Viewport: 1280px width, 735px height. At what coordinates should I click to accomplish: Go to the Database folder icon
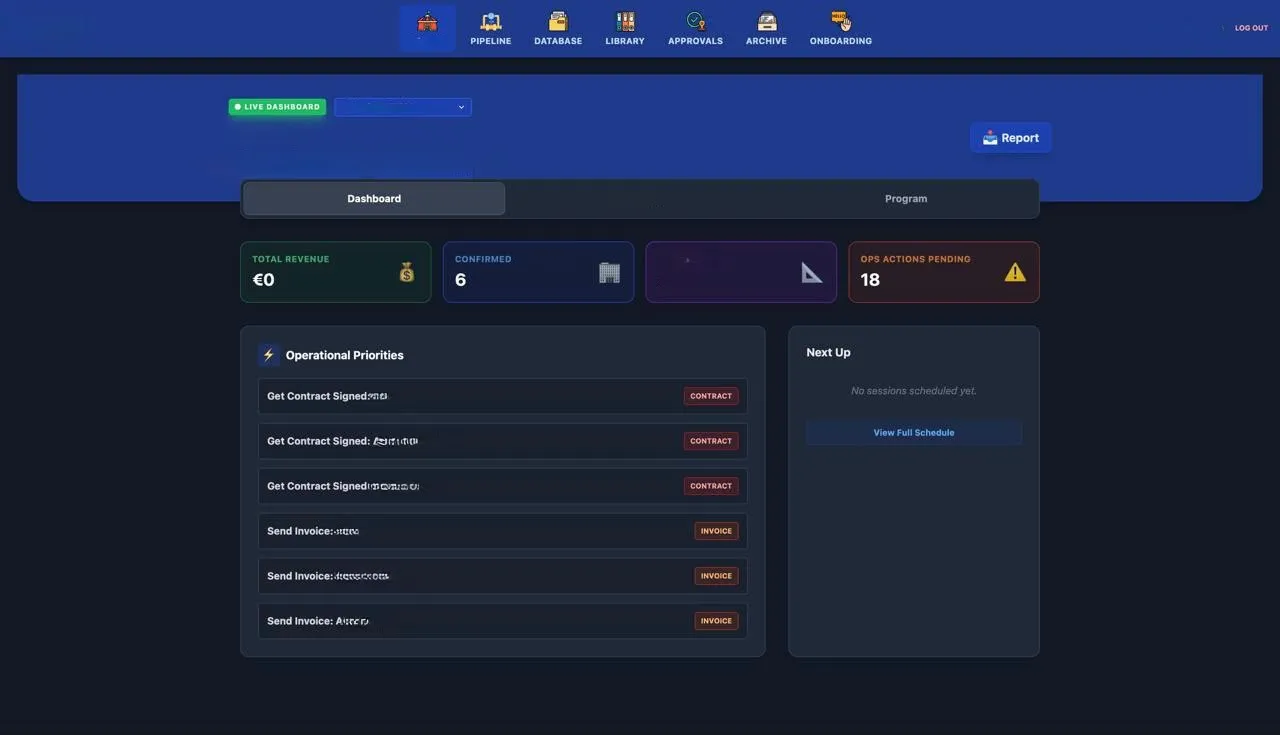(558, 21)
